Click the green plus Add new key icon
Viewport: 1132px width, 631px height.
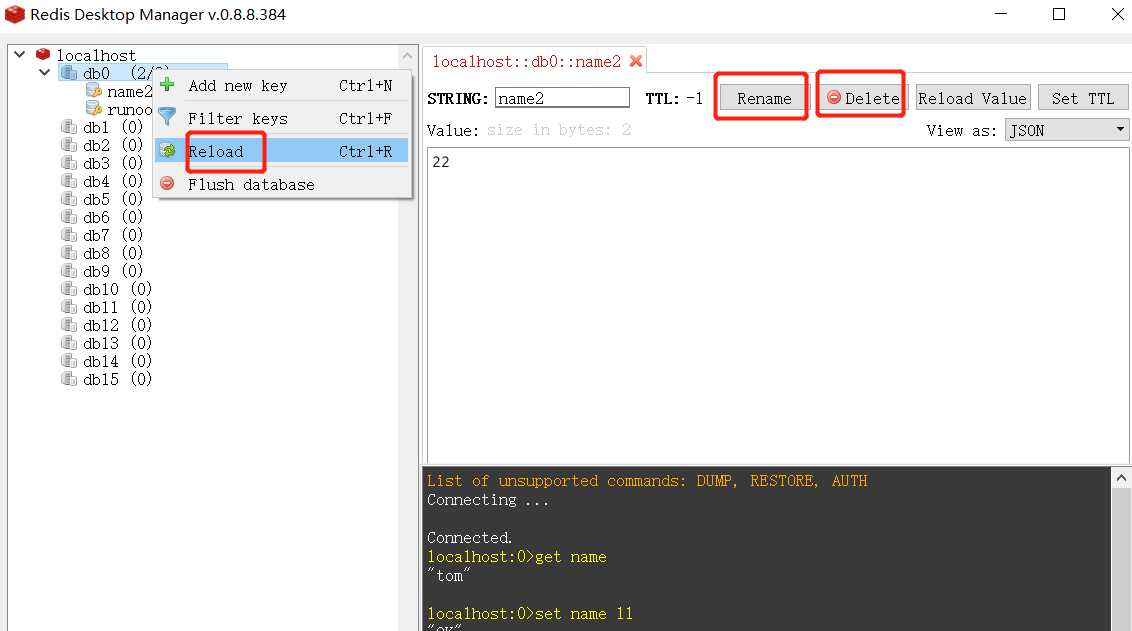click(x=167, y=84)
